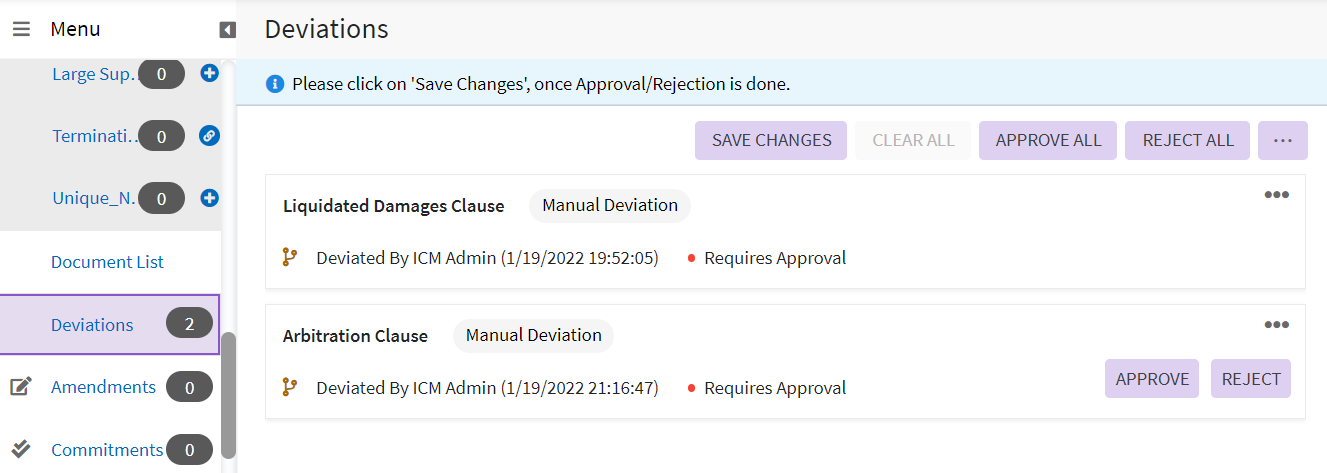Click the Amendments edit icon
The image size is (1327, 473).
(x=21, y=387)
